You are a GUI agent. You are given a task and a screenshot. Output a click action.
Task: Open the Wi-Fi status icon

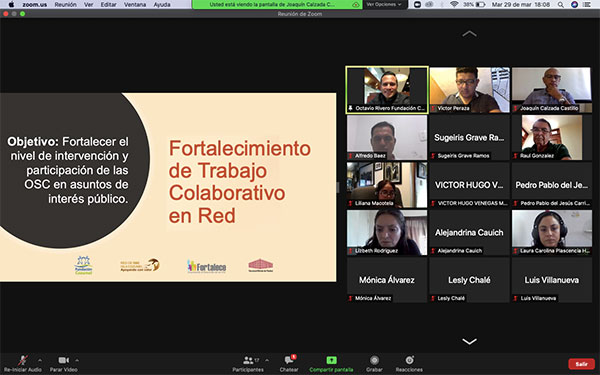pyautogui.click(x=454, y=5)
